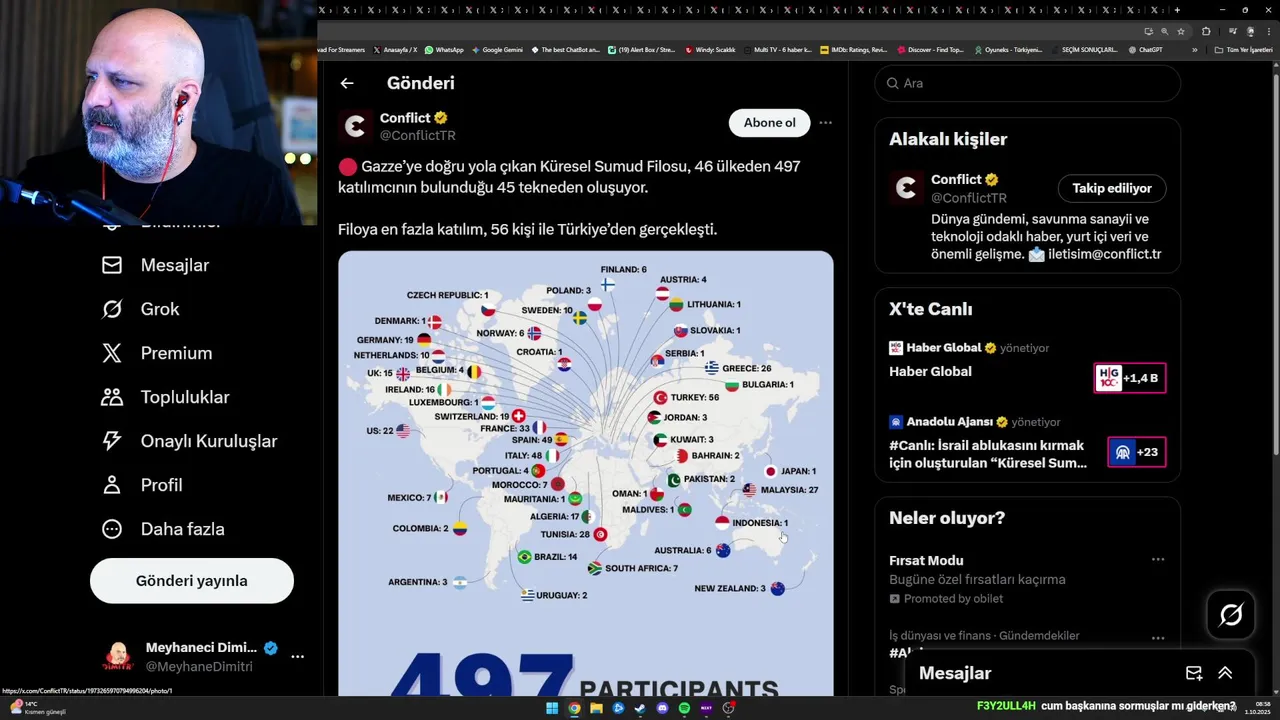Open the @ConflictTR handle link on post

[x=418, y=136]
